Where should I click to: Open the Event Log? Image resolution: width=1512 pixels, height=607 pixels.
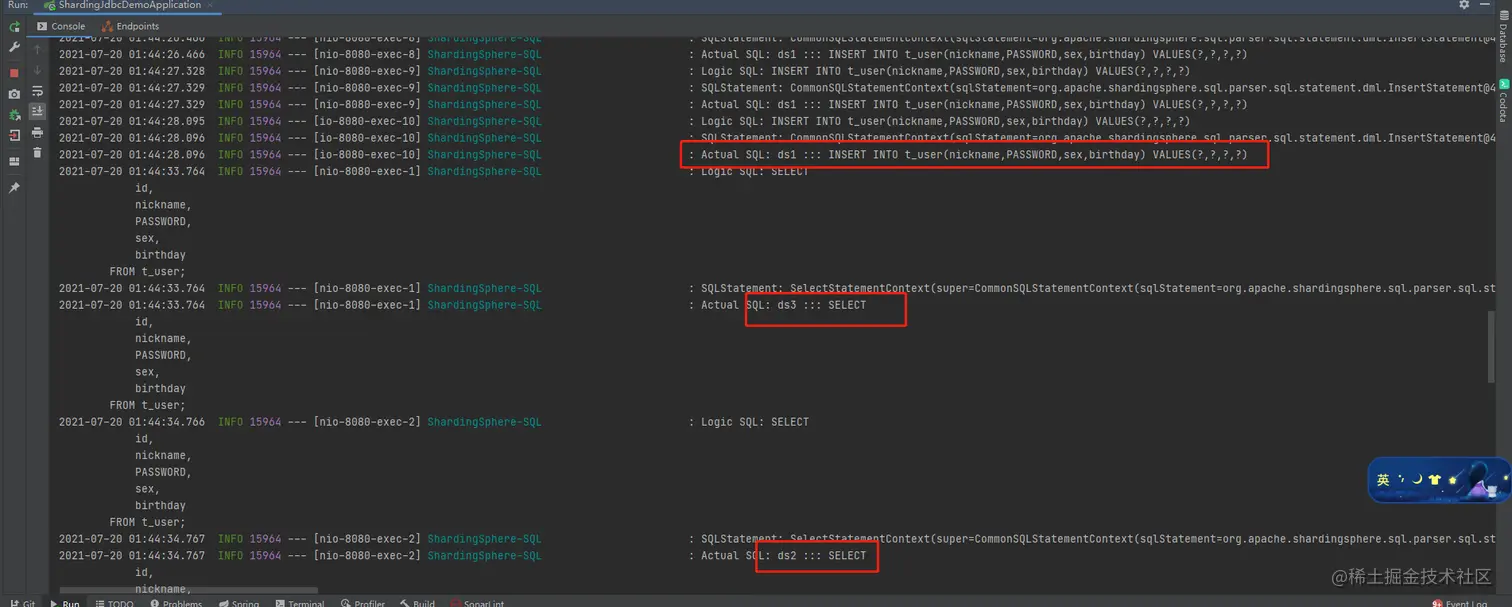(1460, 602)
